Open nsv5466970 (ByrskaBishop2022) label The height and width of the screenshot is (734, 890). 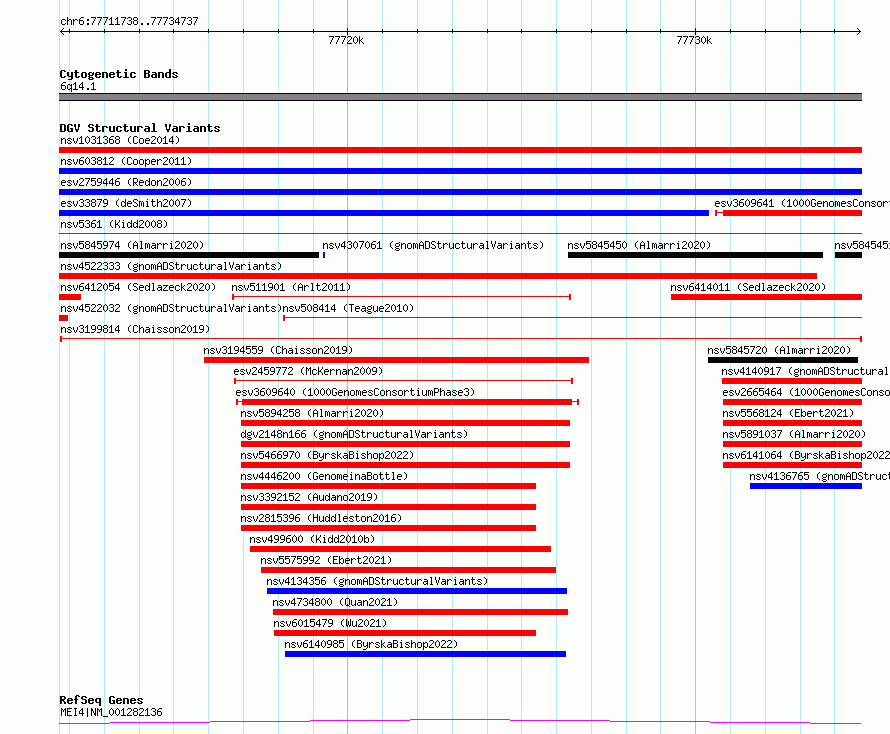pos(327,455)
